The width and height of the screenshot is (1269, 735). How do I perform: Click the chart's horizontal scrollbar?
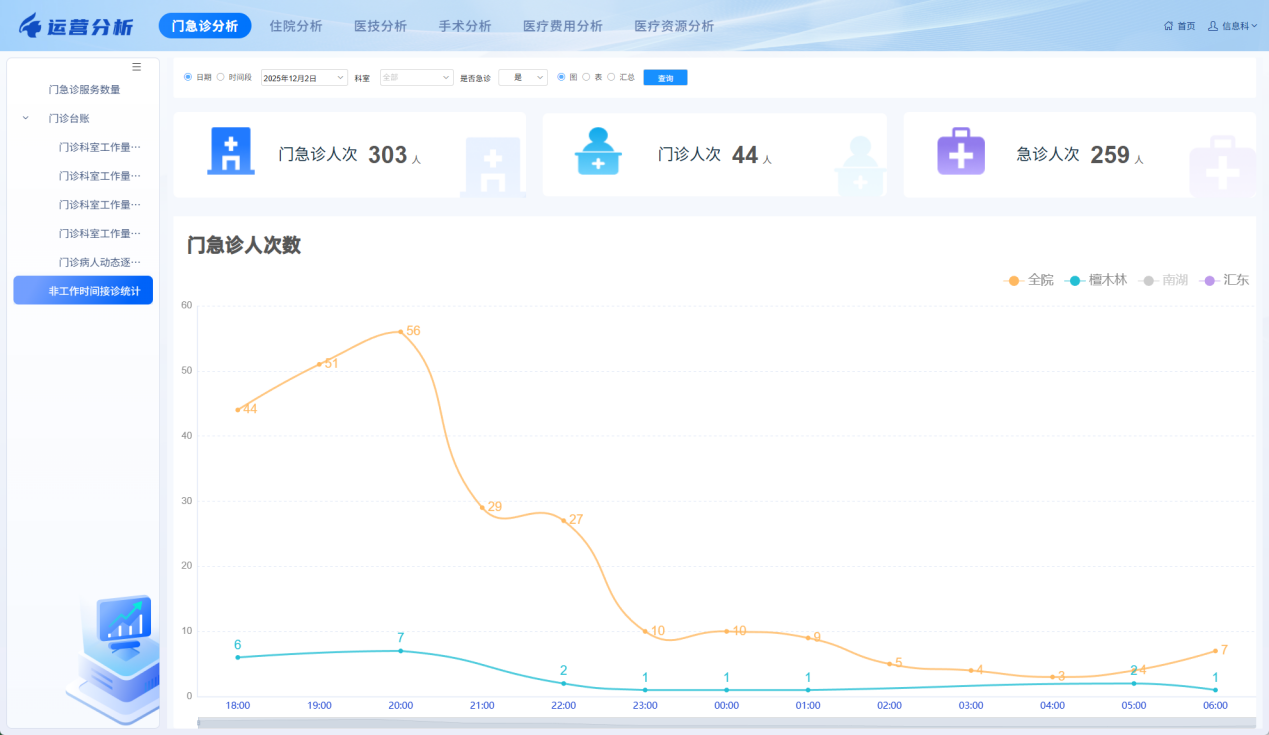point(726,722)
